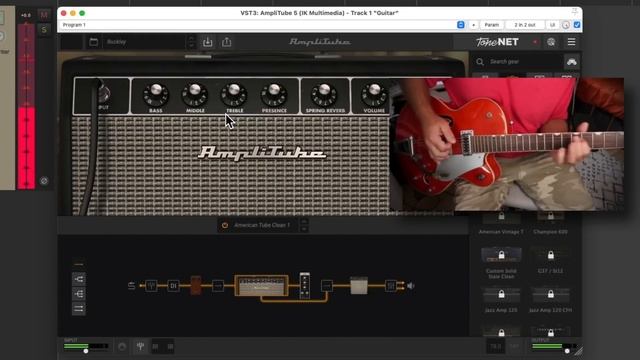640x360 pixels.
Task: Select the orange stomp pedal in chain
Action: [196, 285]
